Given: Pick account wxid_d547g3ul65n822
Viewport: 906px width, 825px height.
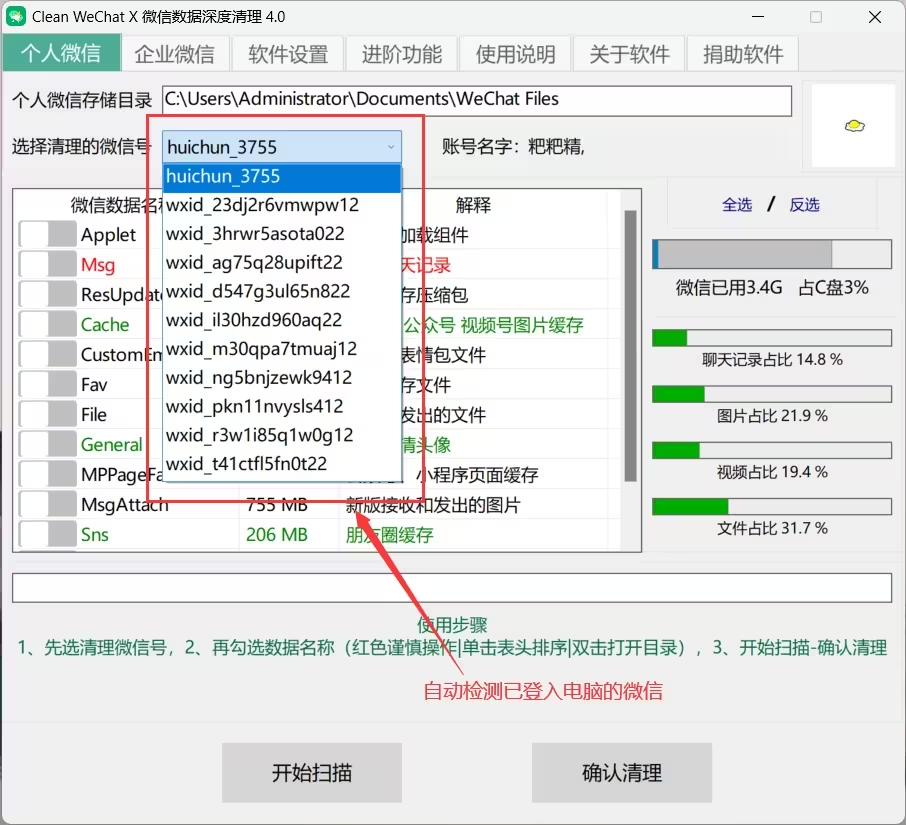Looking at the screenshot, I should (282, 291).
